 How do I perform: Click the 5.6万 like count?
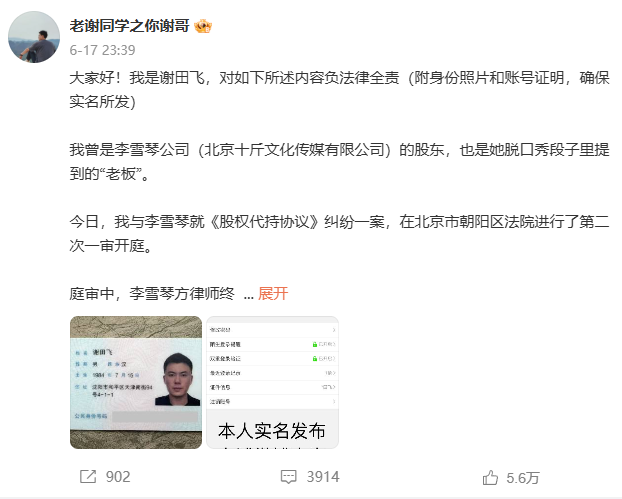click(523, 478)
